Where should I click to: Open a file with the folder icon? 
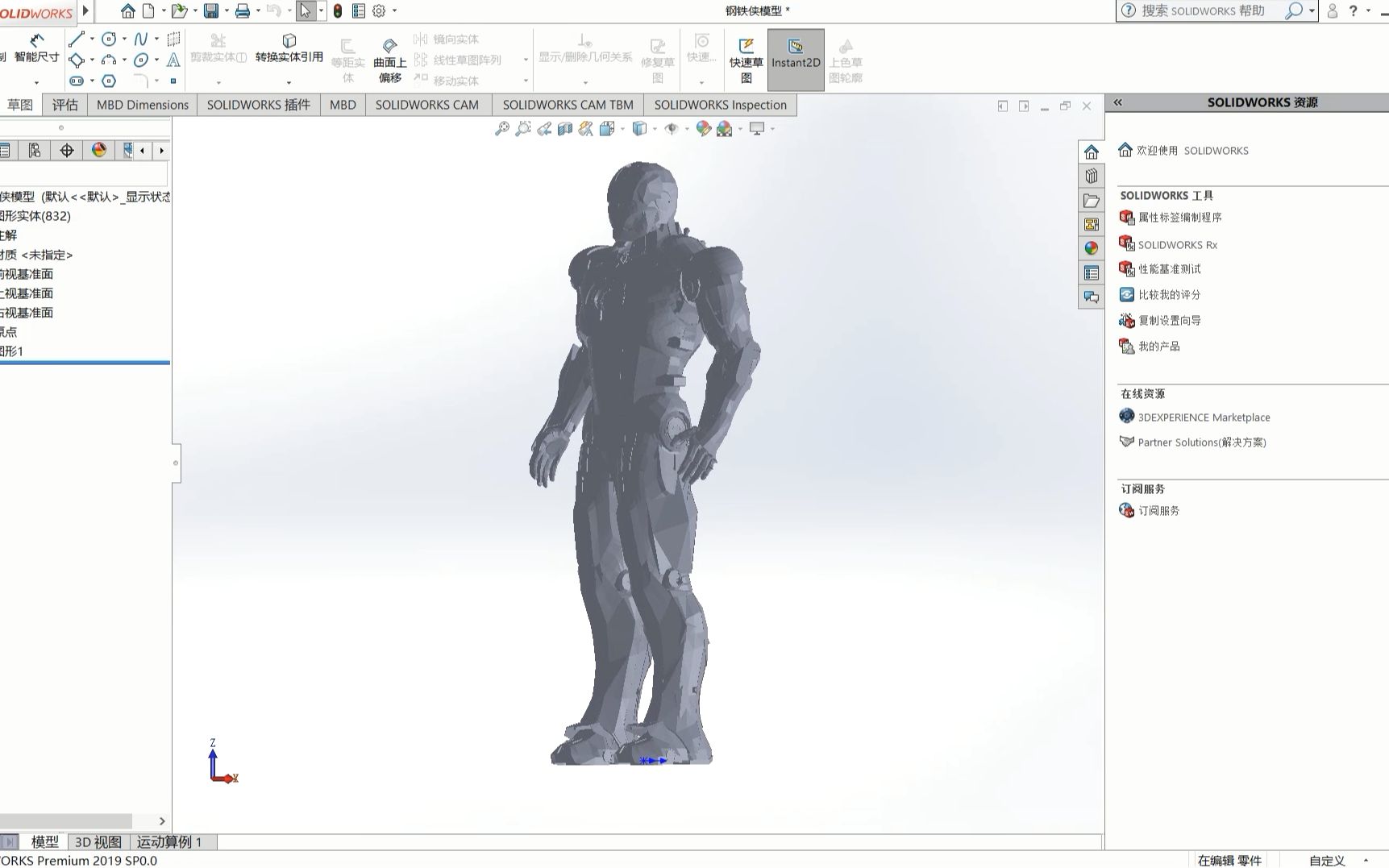coord(179,10)
